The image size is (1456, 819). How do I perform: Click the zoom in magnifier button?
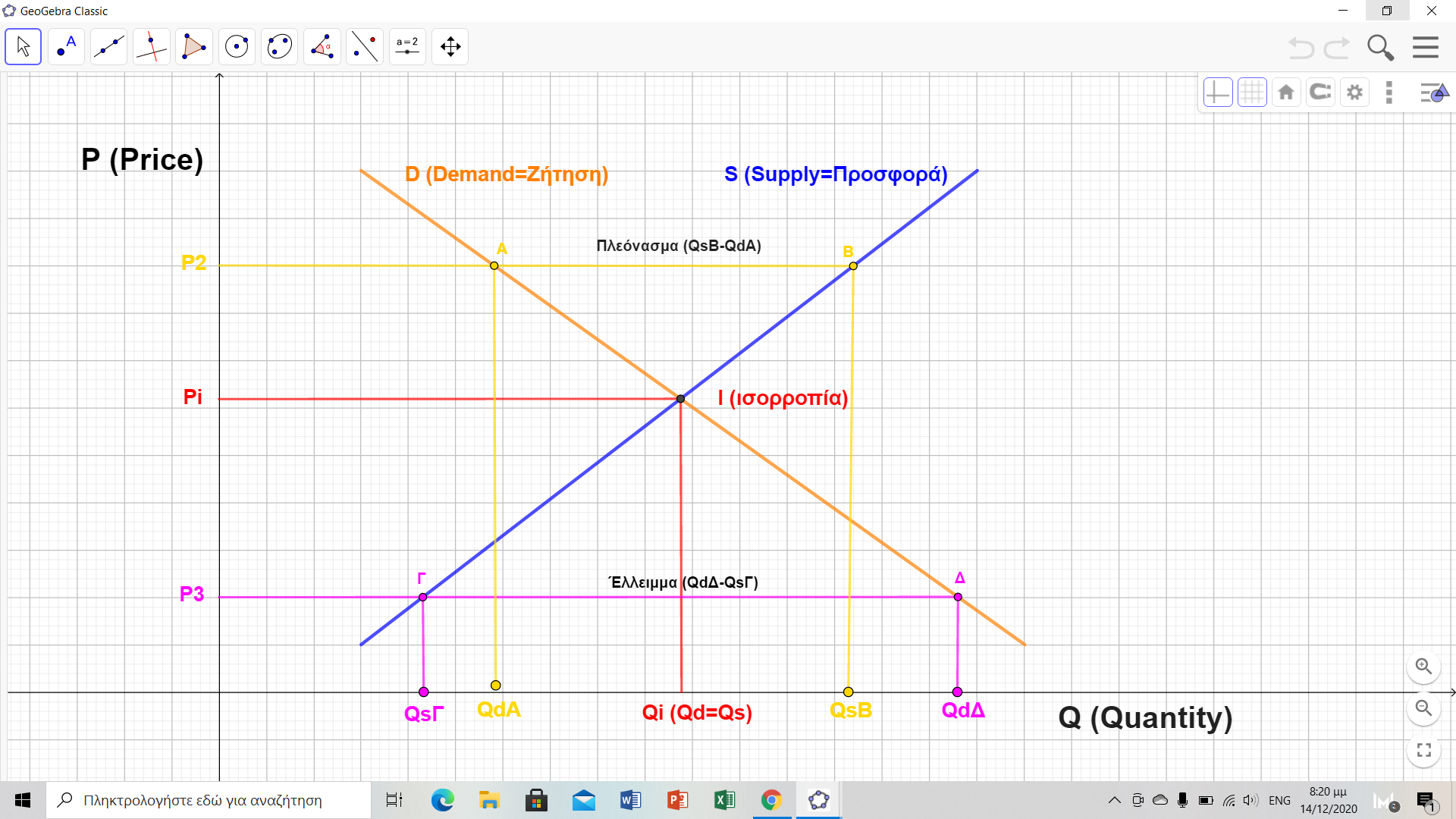(1423, 667)
